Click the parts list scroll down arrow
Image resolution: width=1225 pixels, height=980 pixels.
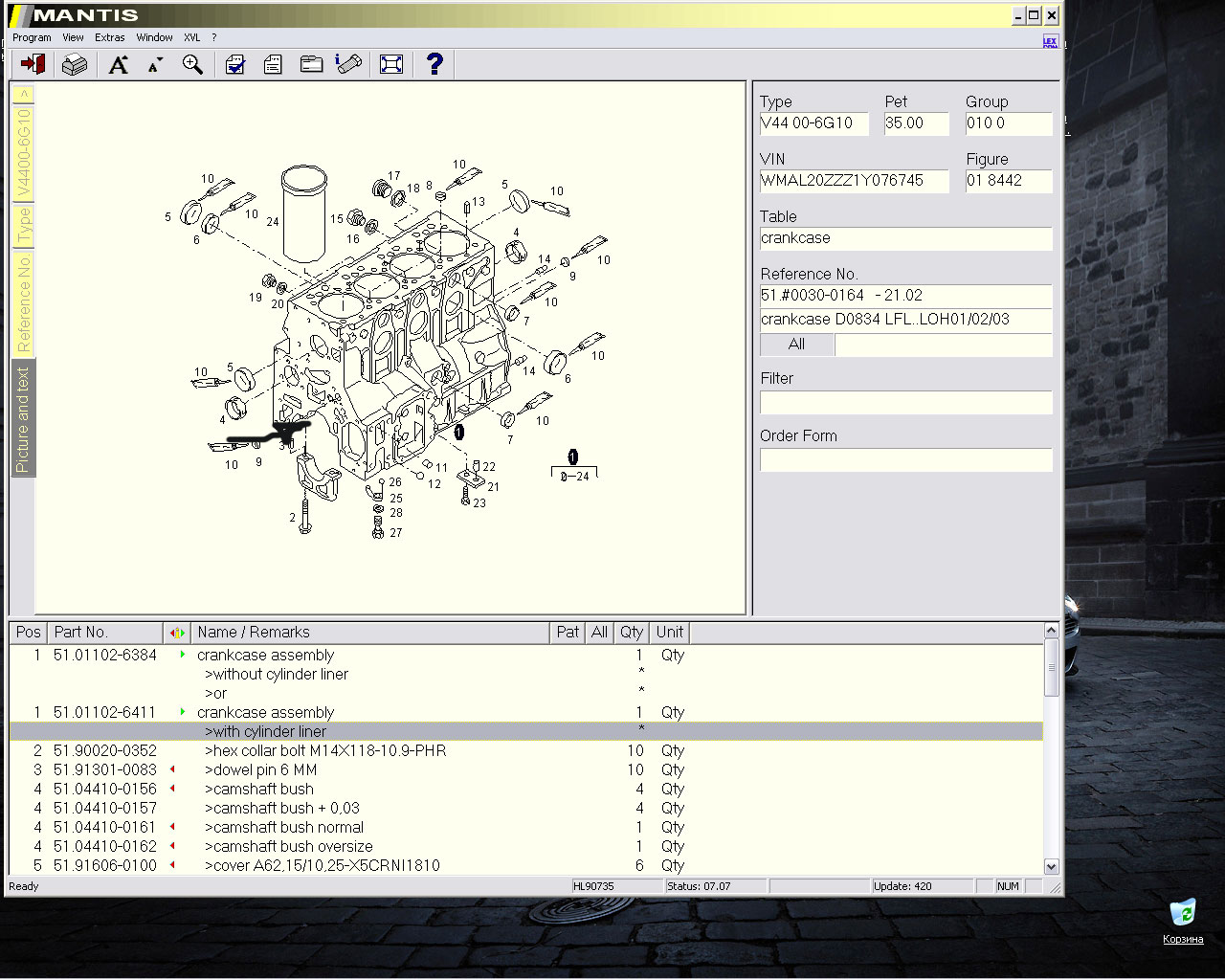pyautogui.click(x=1051, y=866)
